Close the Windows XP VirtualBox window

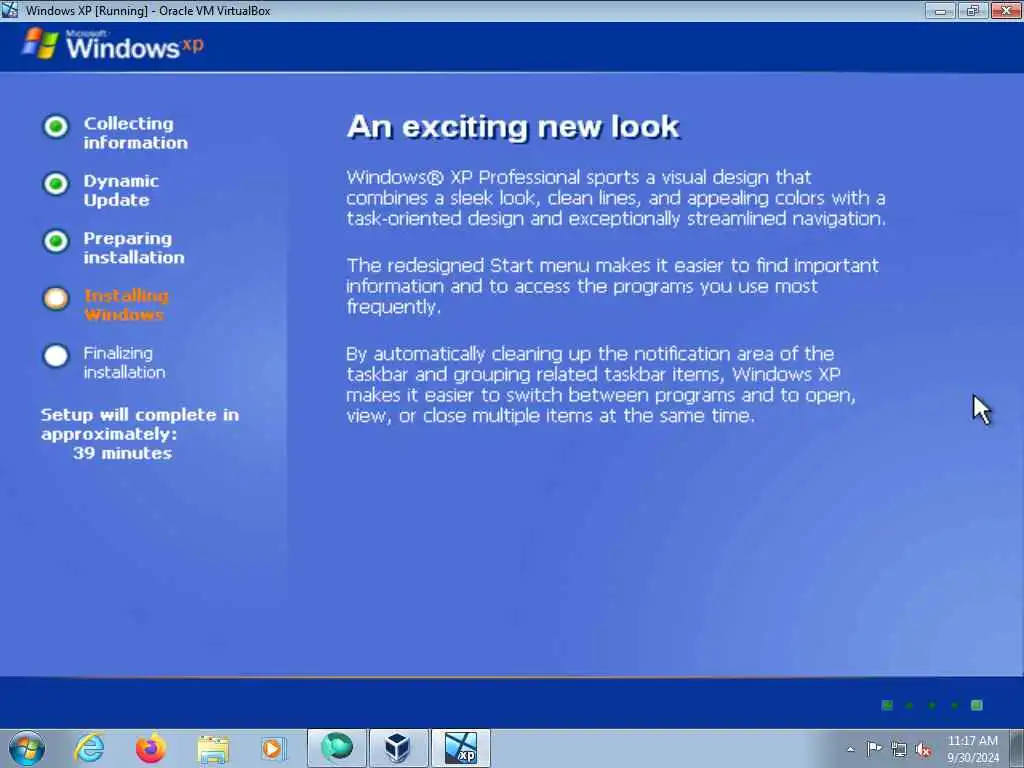(x=1006, y=10)
